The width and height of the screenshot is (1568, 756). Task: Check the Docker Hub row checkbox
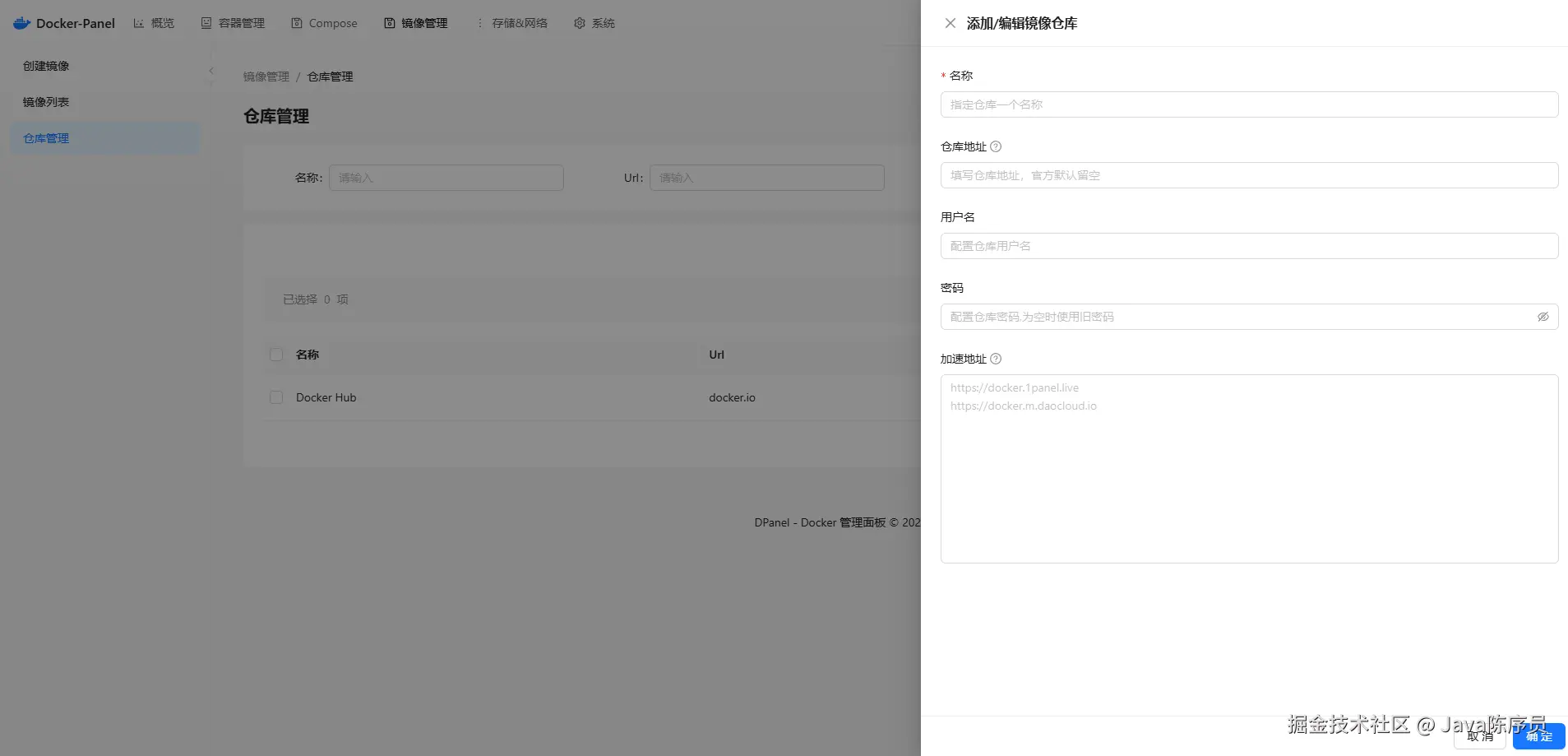tap(276, 397)
